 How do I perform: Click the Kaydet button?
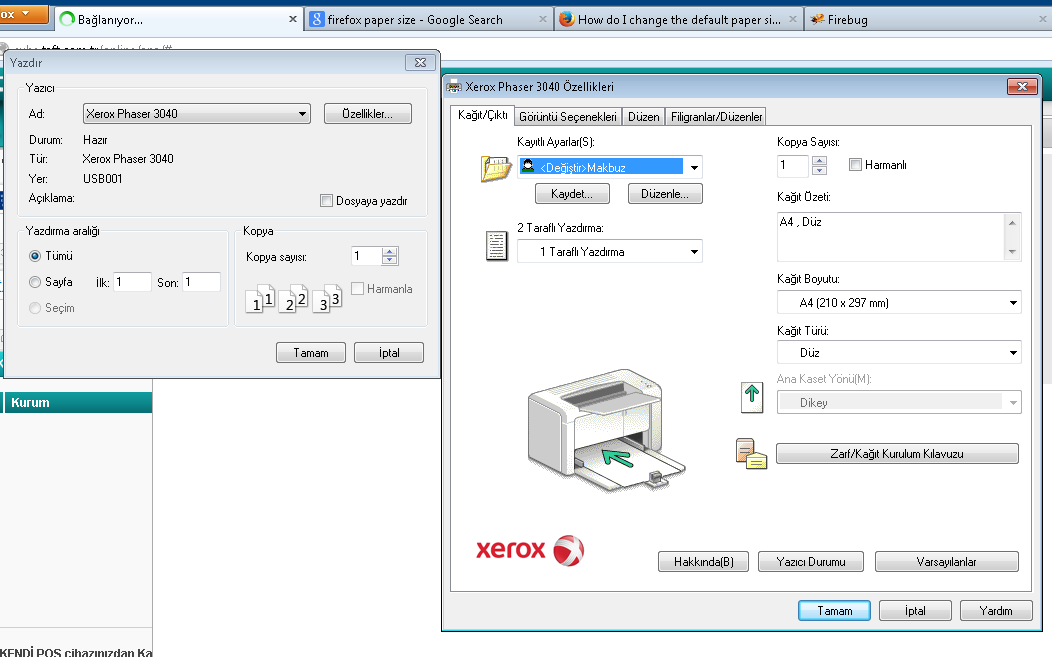tap(572, 194)
